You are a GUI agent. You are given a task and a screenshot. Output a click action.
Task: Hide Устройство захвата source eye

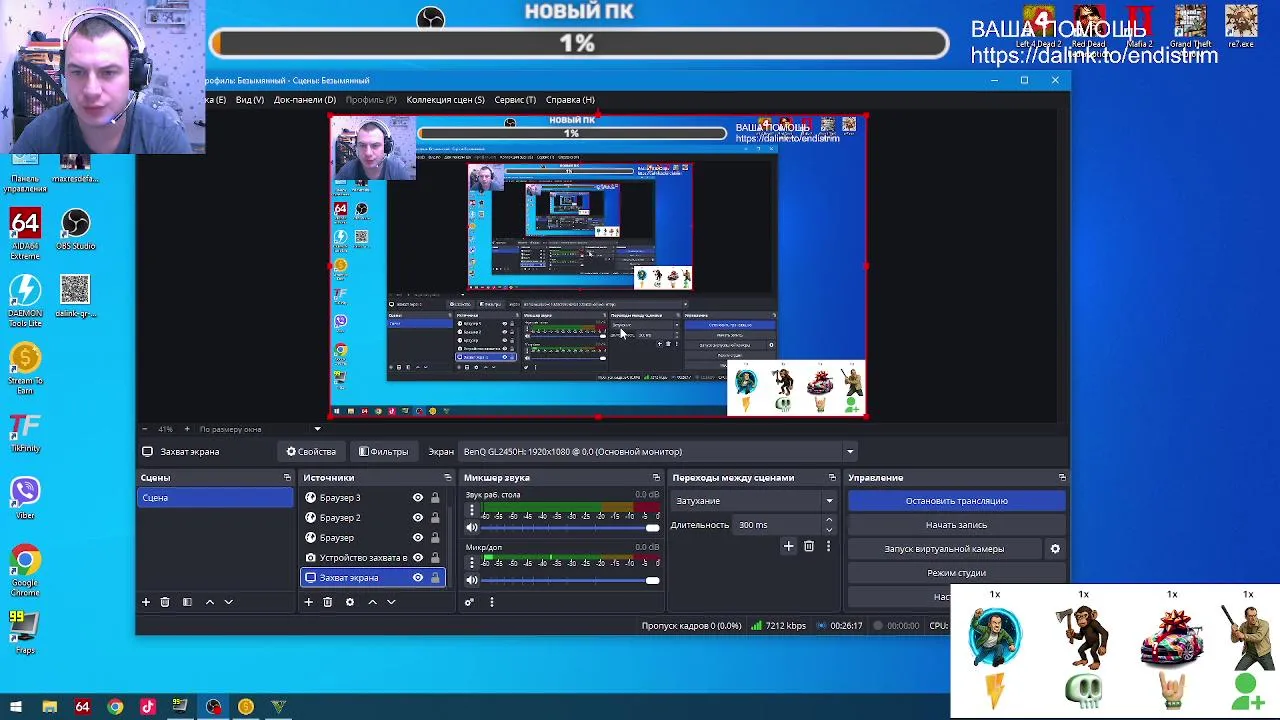tap(418, 558)
